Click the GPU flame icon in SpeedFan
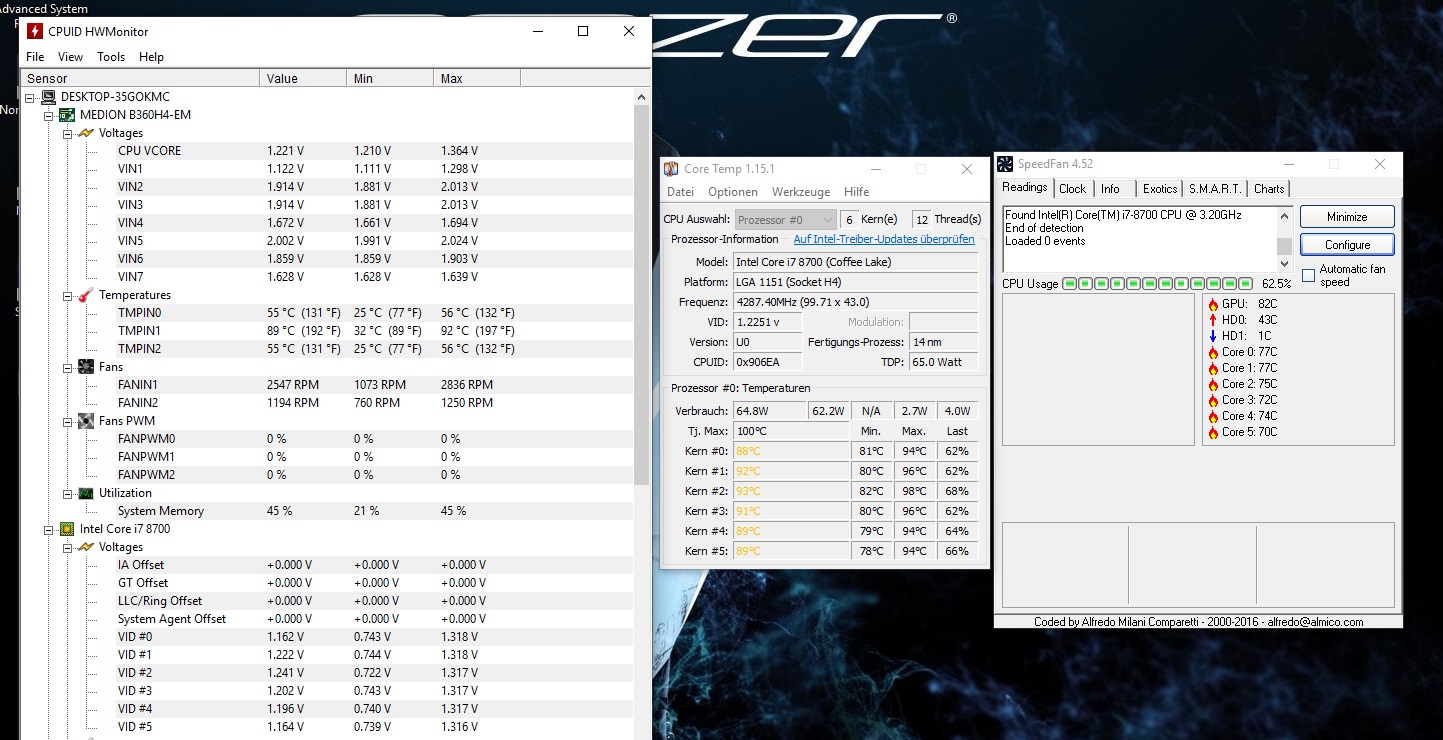Viewport: 1443px width, 740px height. pyautogui.click(x=1213, y=304)
